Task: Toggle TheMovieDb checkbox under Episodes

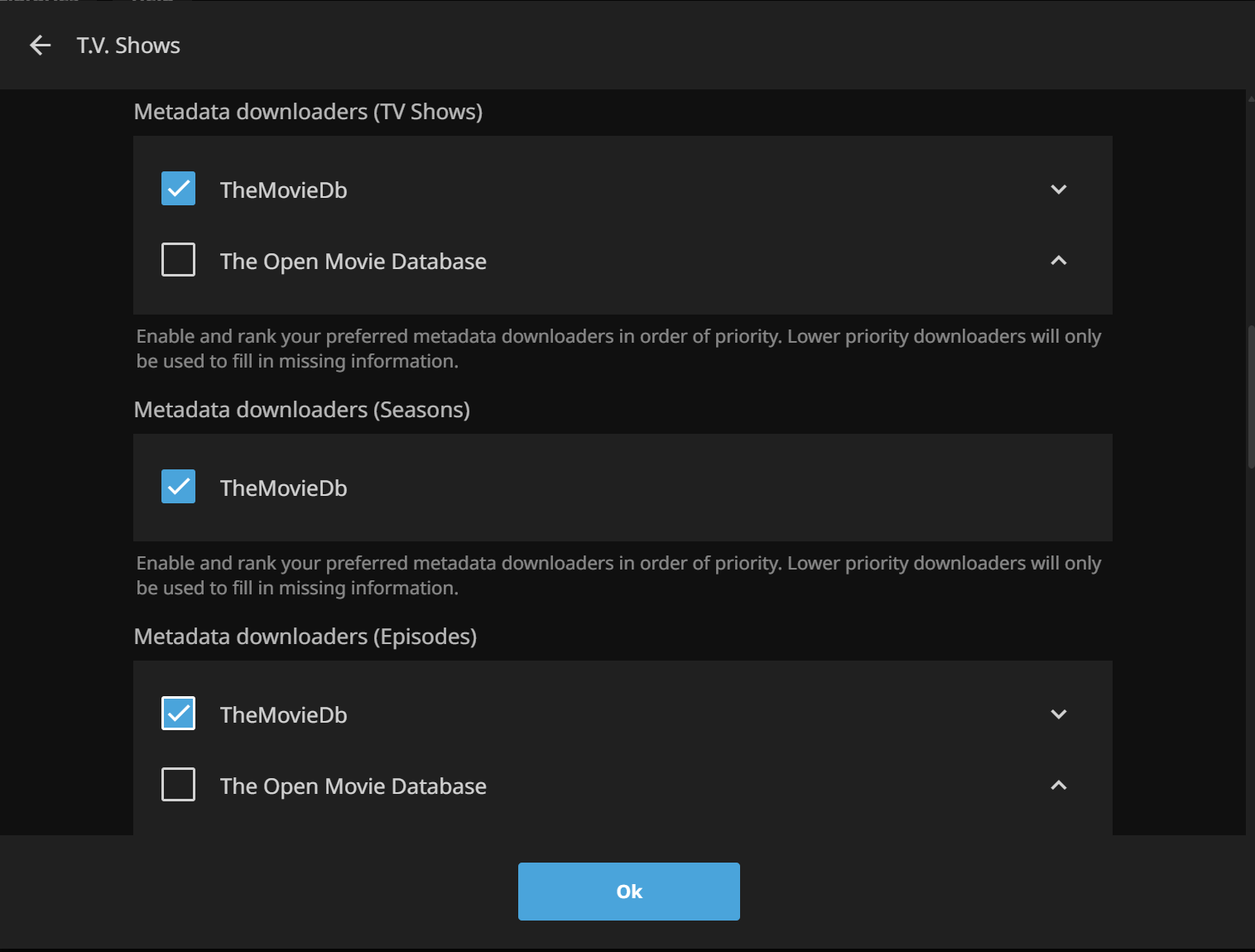Action: [x=178, y=714]
